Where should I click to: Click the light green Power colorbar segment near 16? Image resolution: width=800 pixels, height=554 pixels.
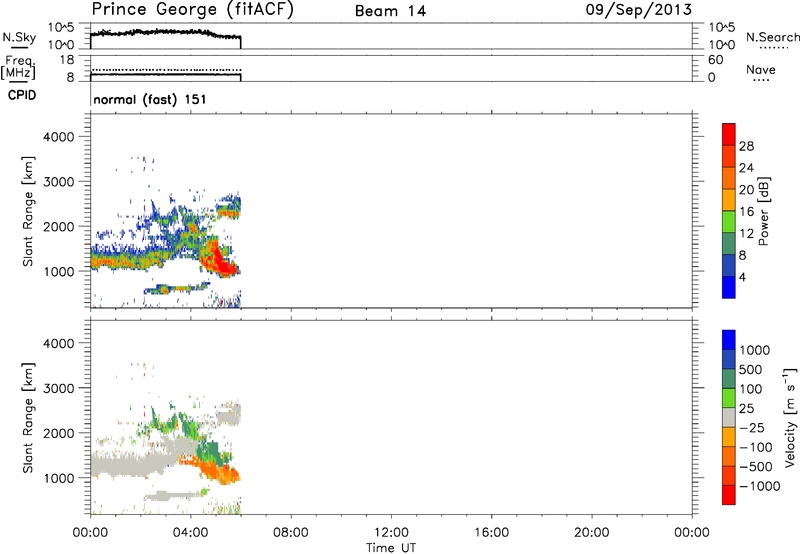(x=729, y=222)
